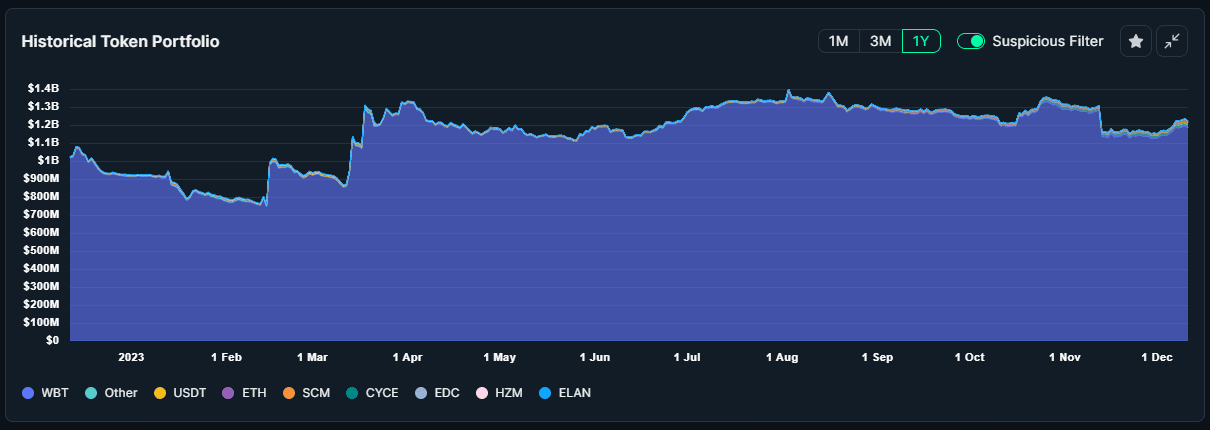
Task: Click the Suspicious Filter label text
Action: pyautogui.click(x=1048, y=41)
